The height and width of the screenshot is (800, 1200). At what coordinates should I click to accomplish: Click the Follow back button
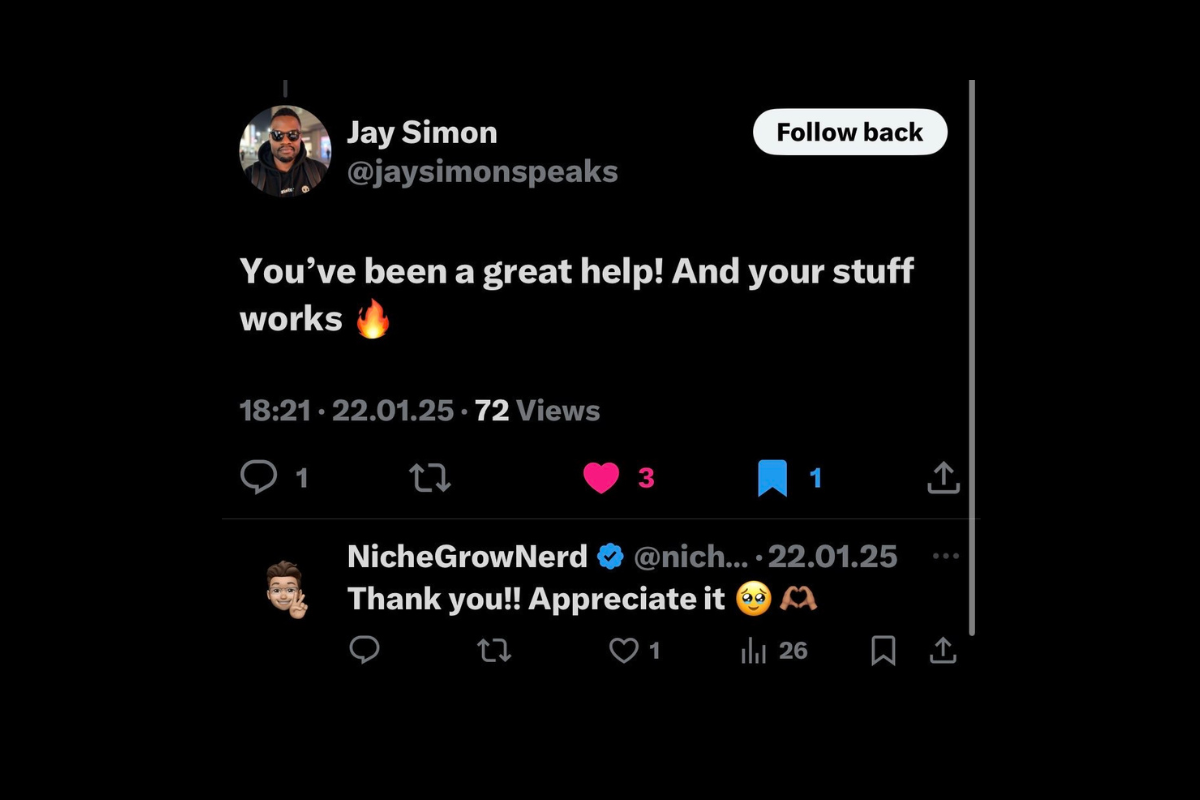tap(850, 132)
